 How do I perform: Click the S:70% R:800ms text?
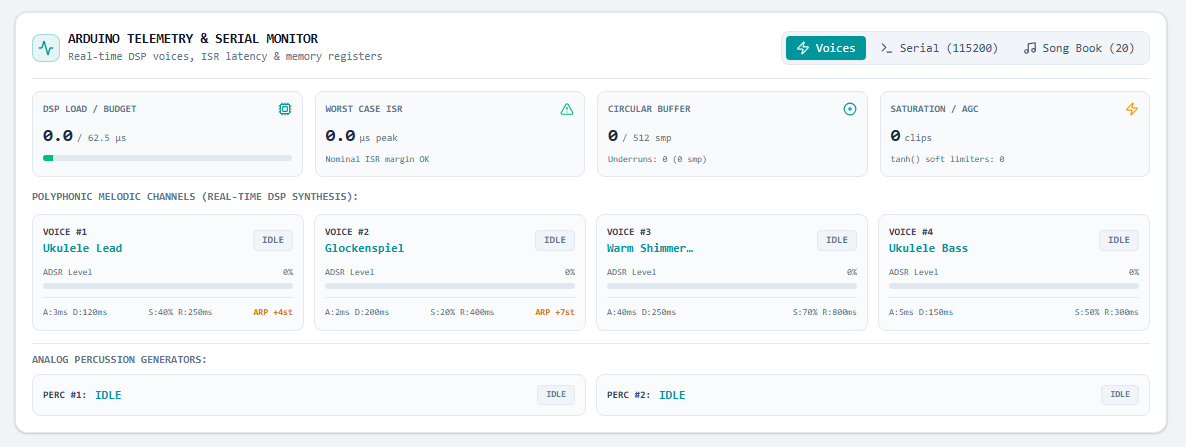tap(824, 312)
